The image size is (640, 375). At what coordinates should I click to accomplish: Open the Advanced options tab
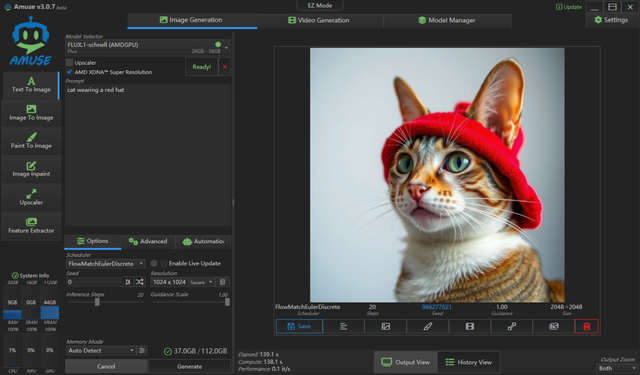click(x=148, y=241)
